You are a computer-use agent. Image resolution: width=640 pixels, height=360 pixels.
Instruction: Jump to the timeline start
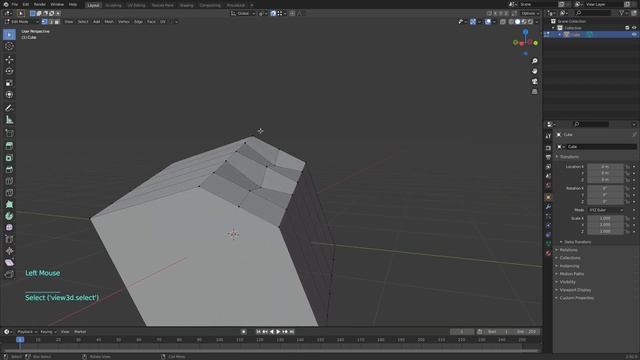point(258,332)
